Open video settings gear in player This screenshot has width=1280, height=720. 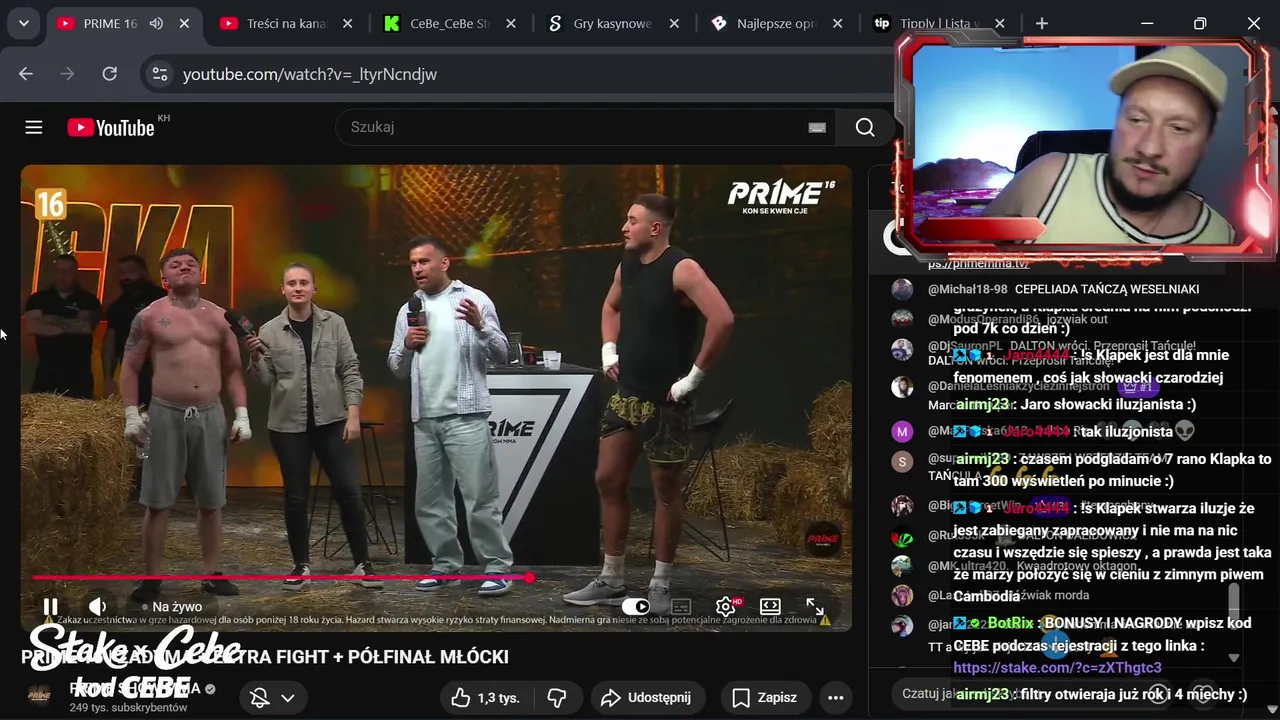pyautogui.click(x=726, y=606)
